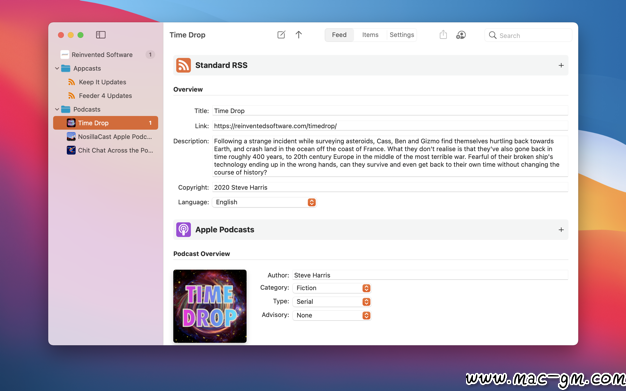Click the preview feed icon near search
Viewport: 626px width, 391px height.
pos(461,35)
